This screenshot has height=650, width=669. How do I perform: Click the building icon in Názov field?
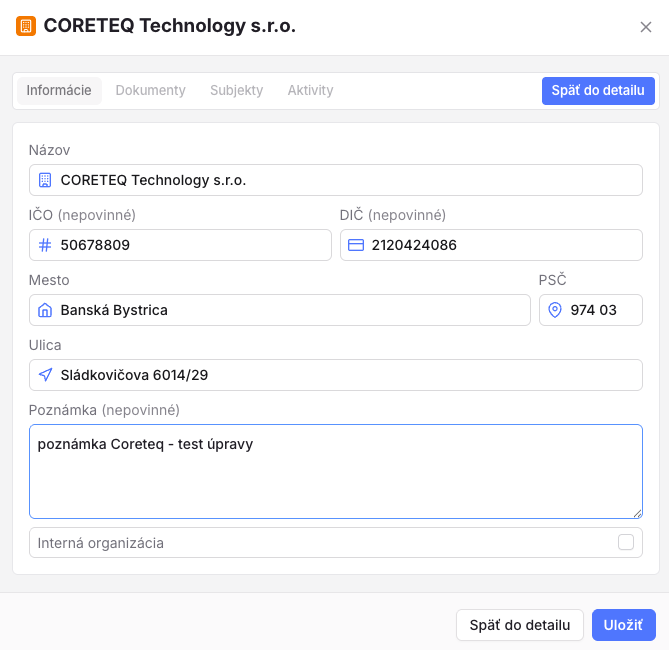point(45,180)
